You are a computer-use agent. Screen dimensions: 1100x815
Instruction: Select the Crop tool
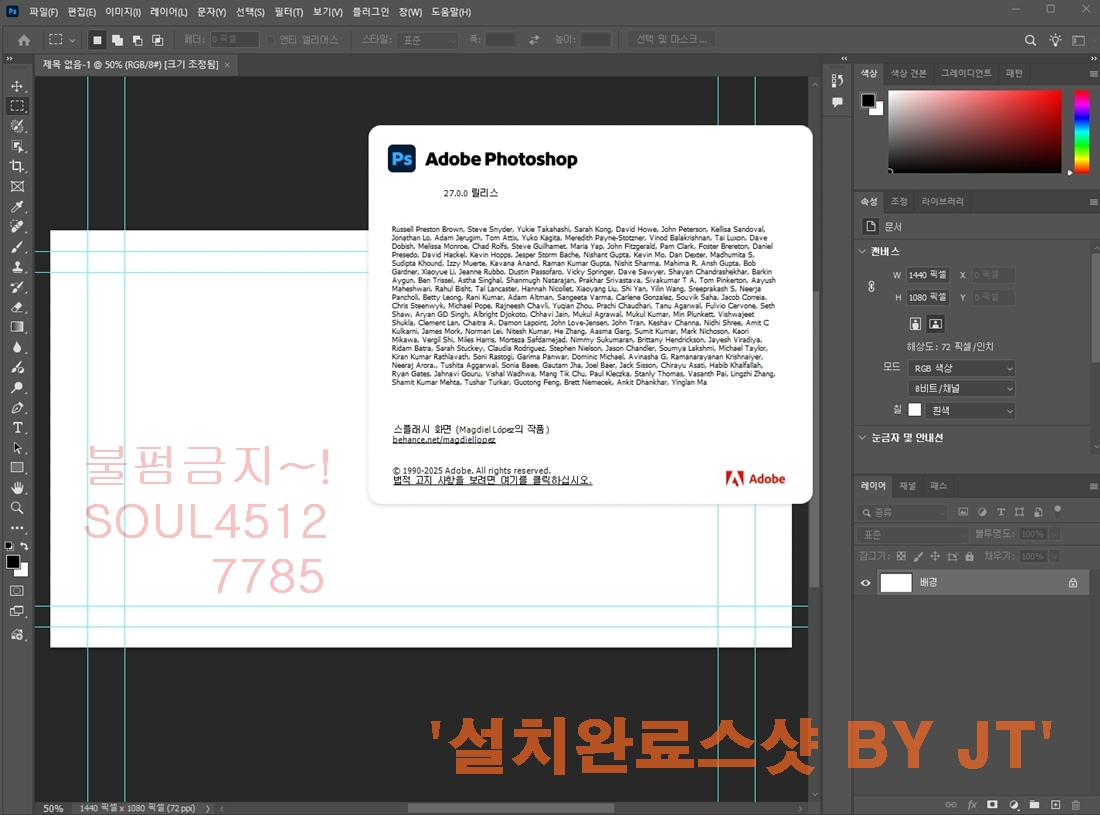point(17,166)
